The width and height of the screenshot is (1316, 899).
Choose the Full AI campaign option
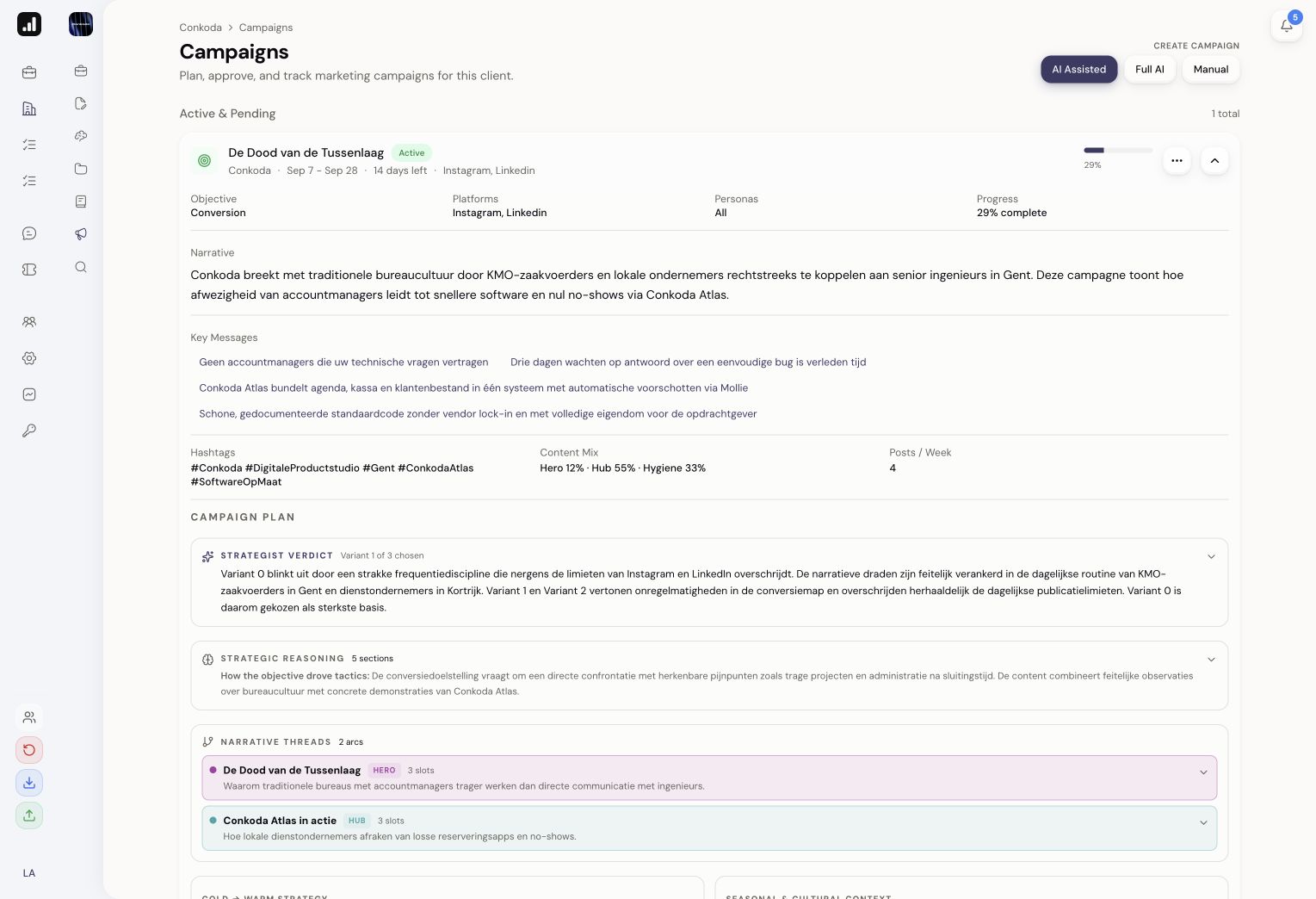click(x=1150, y=69)
